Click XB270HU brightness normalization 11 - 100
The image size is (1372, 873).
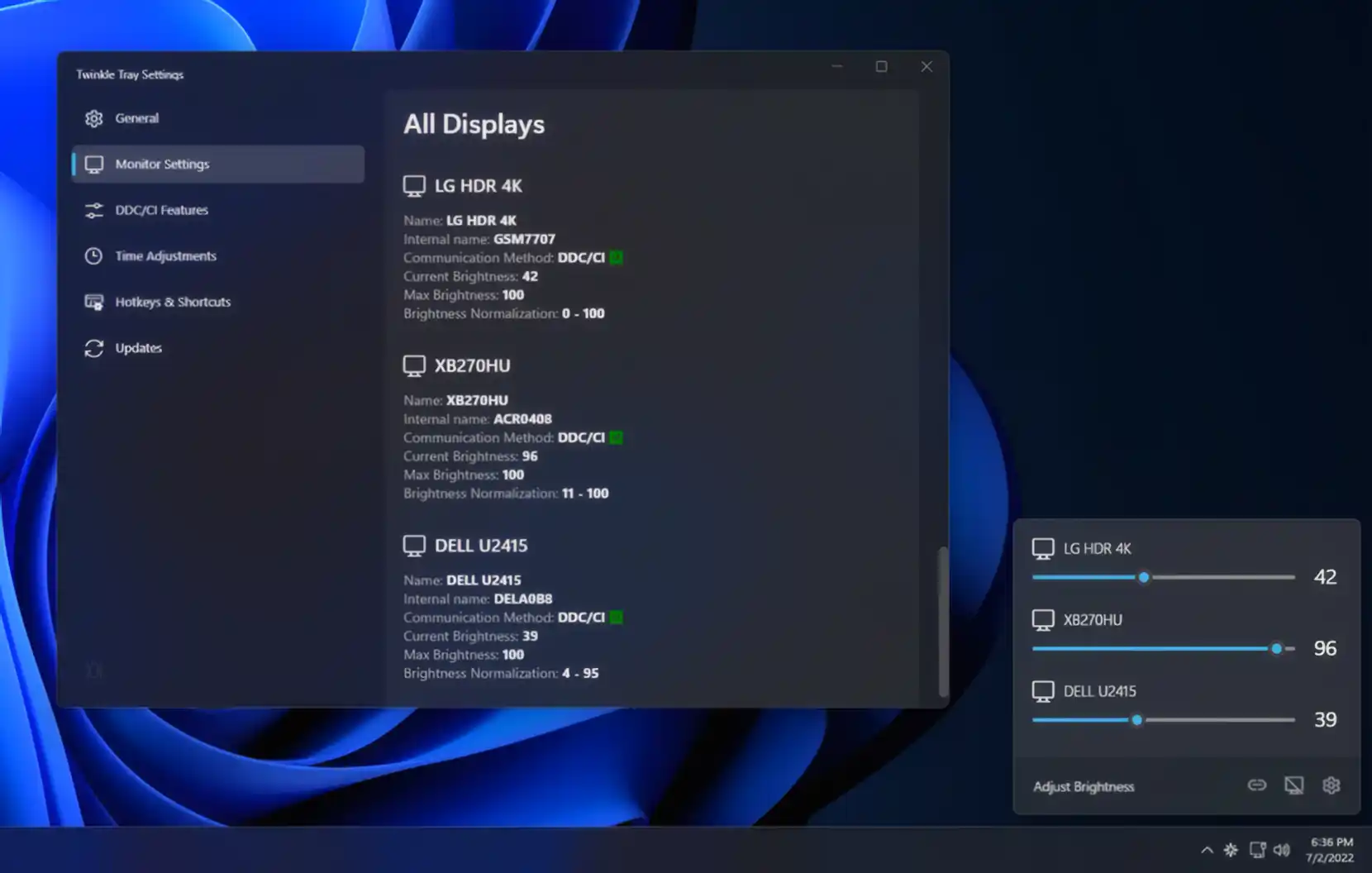(x=585, y=494)
